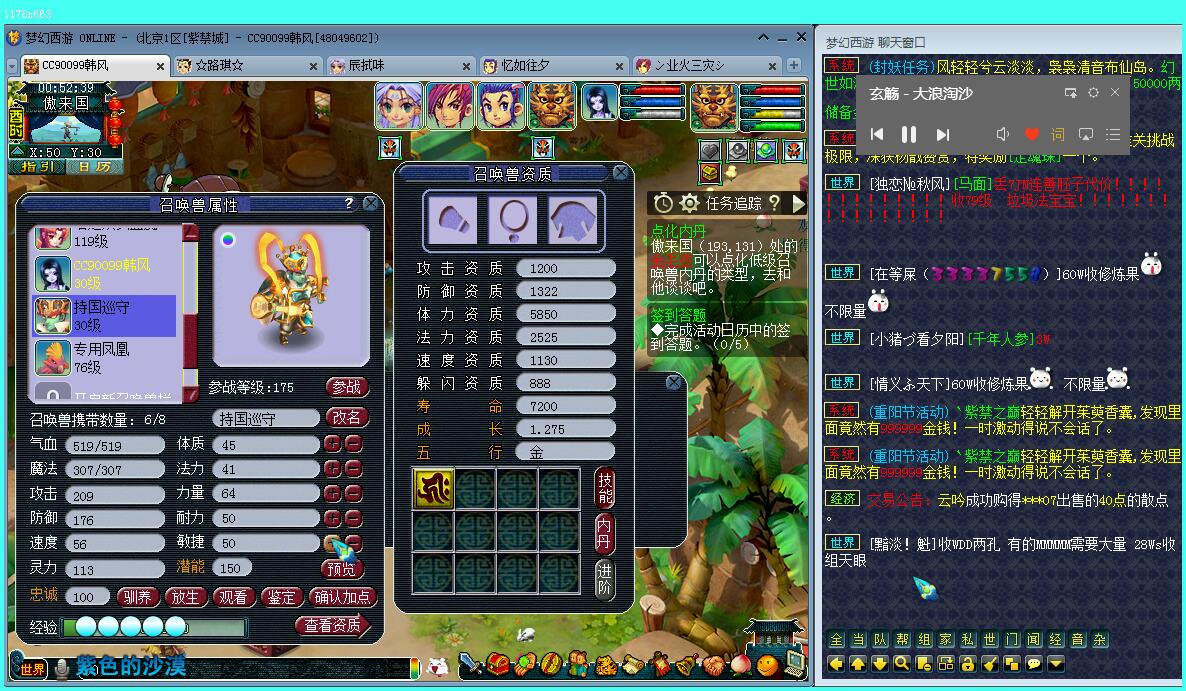
Task: Click the up arrow icon in chat toolbar
Action: 858,664
